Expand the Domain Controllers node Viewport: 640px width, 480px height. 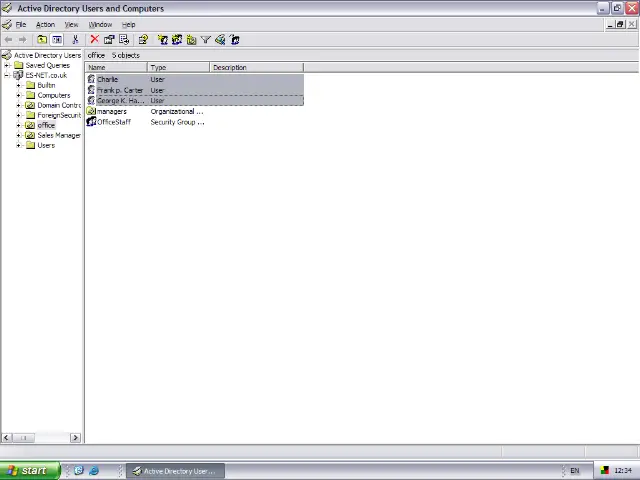(18, 105)
